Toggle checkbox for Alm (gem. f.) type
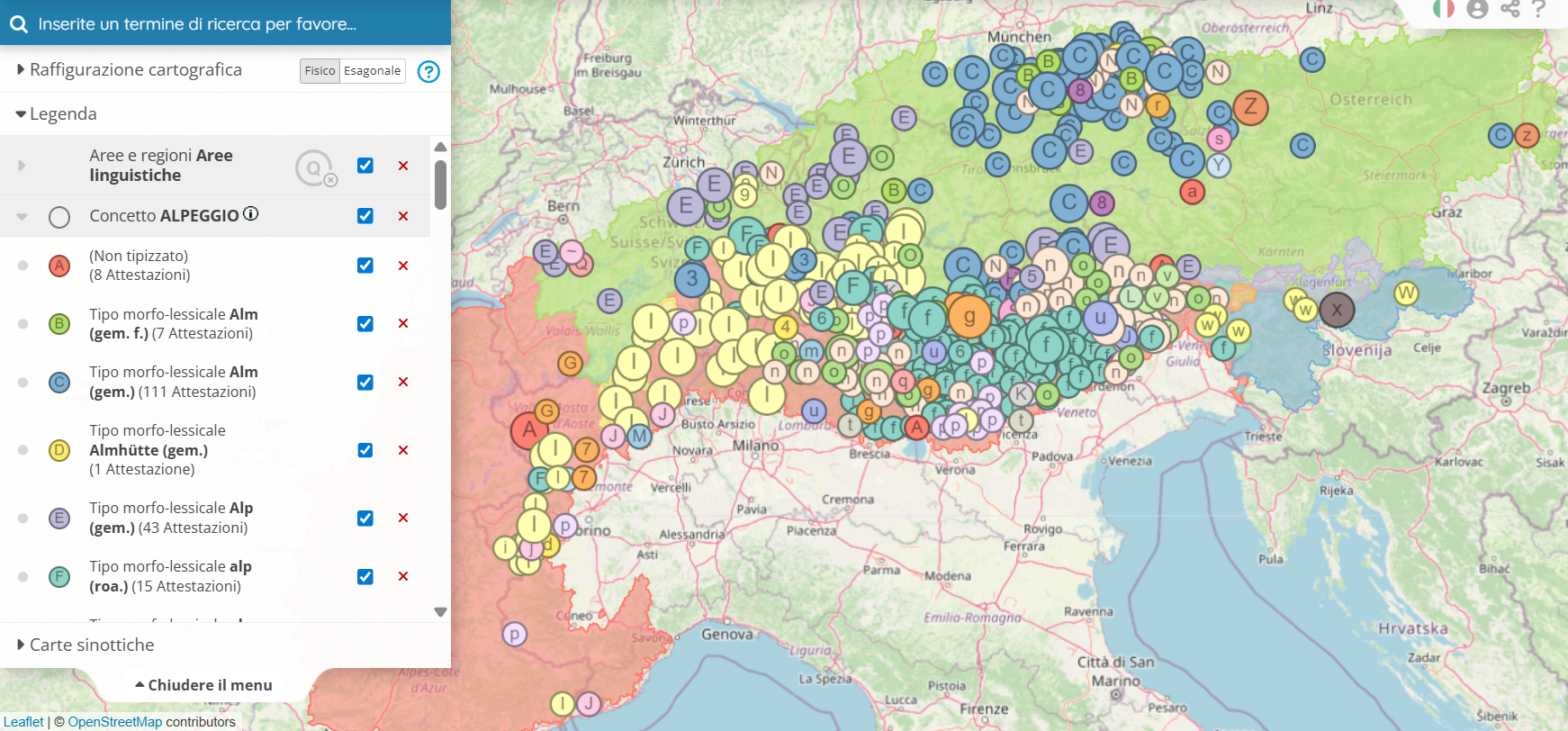 (x=365, y=324)
